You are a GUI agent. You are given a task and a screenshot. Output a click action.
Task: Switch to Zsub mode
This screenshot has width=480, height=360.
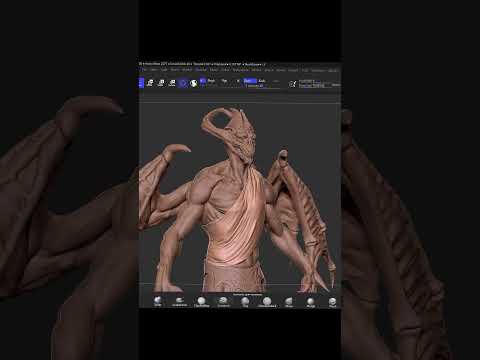coord(262,81)
